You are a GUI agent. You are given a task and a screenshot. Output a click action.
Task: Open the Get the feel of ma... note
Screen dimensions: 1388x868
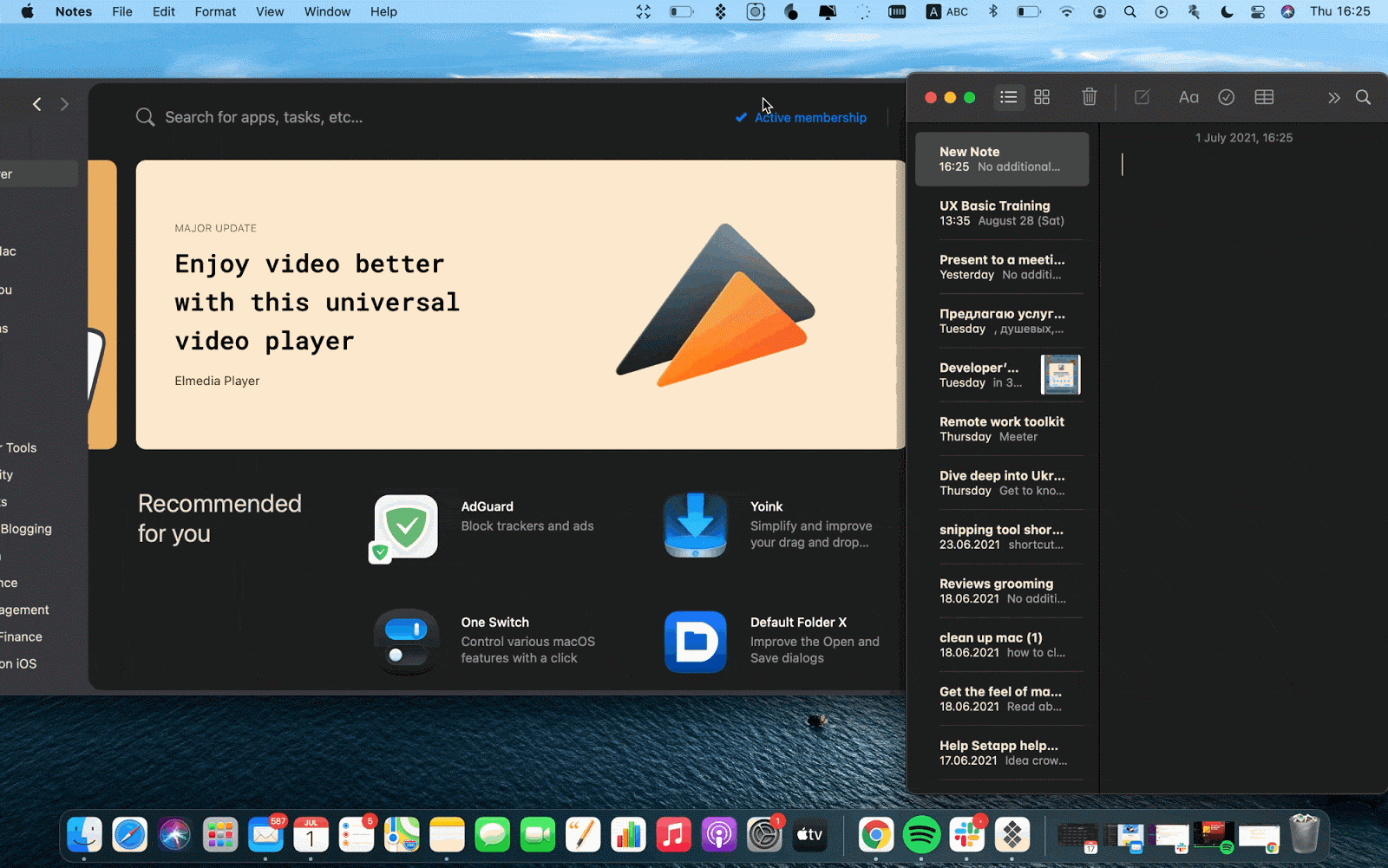click(x=1002, y=699)
